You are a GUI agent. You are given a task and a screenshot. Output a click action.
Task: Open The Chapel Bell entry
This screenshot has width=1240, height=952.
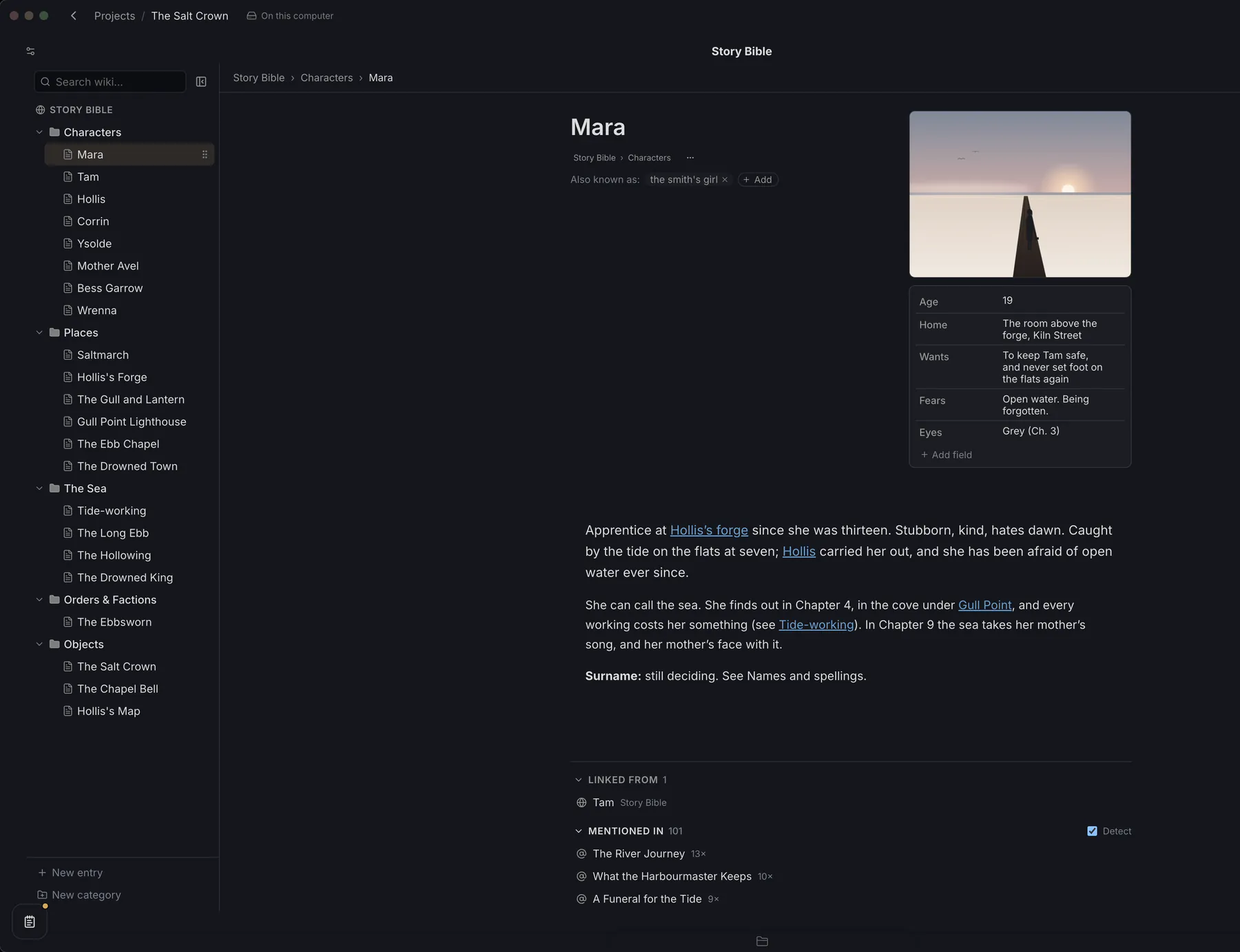pos(117,689)
